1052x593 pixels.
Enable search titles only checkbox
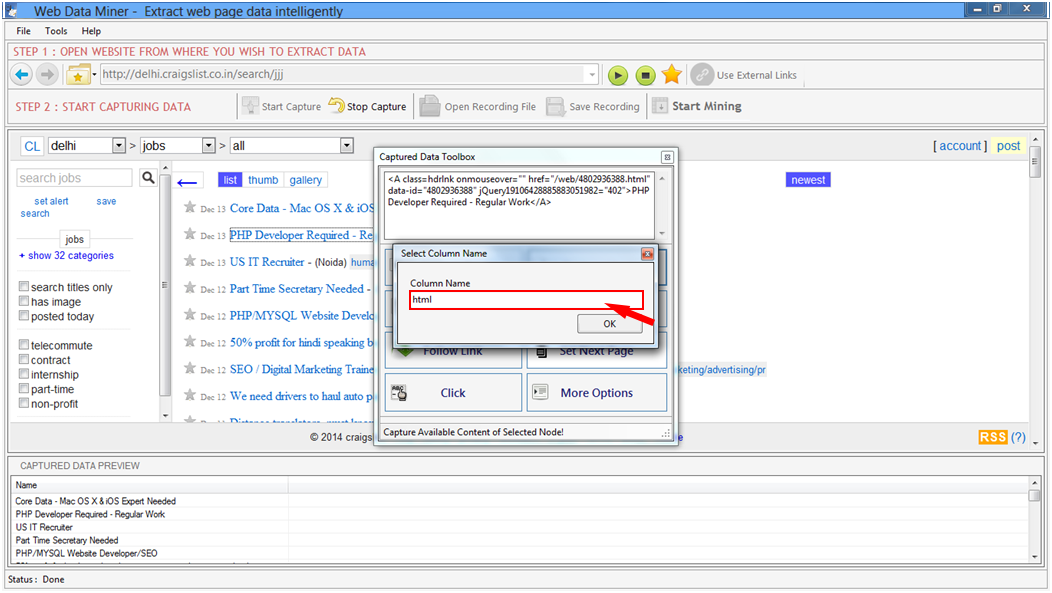(24, 286)
